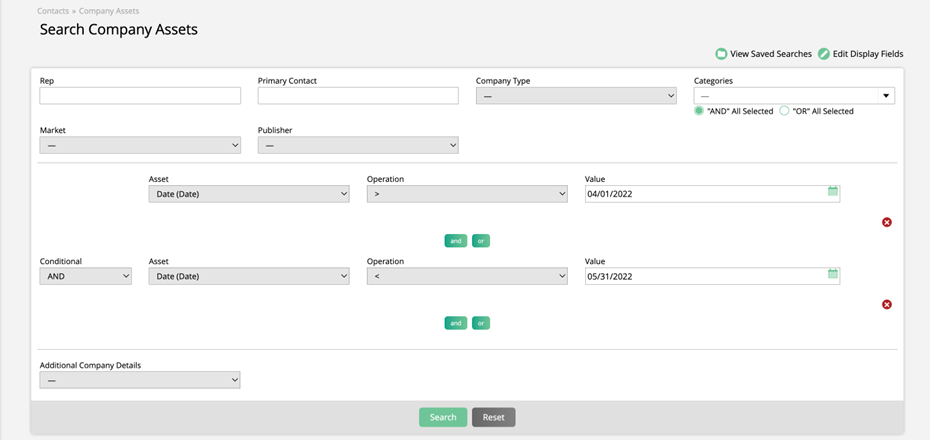Remove the first asset condition row
Image resolution: width=930 pixels, height=440 pixels.
coord(886,222)
